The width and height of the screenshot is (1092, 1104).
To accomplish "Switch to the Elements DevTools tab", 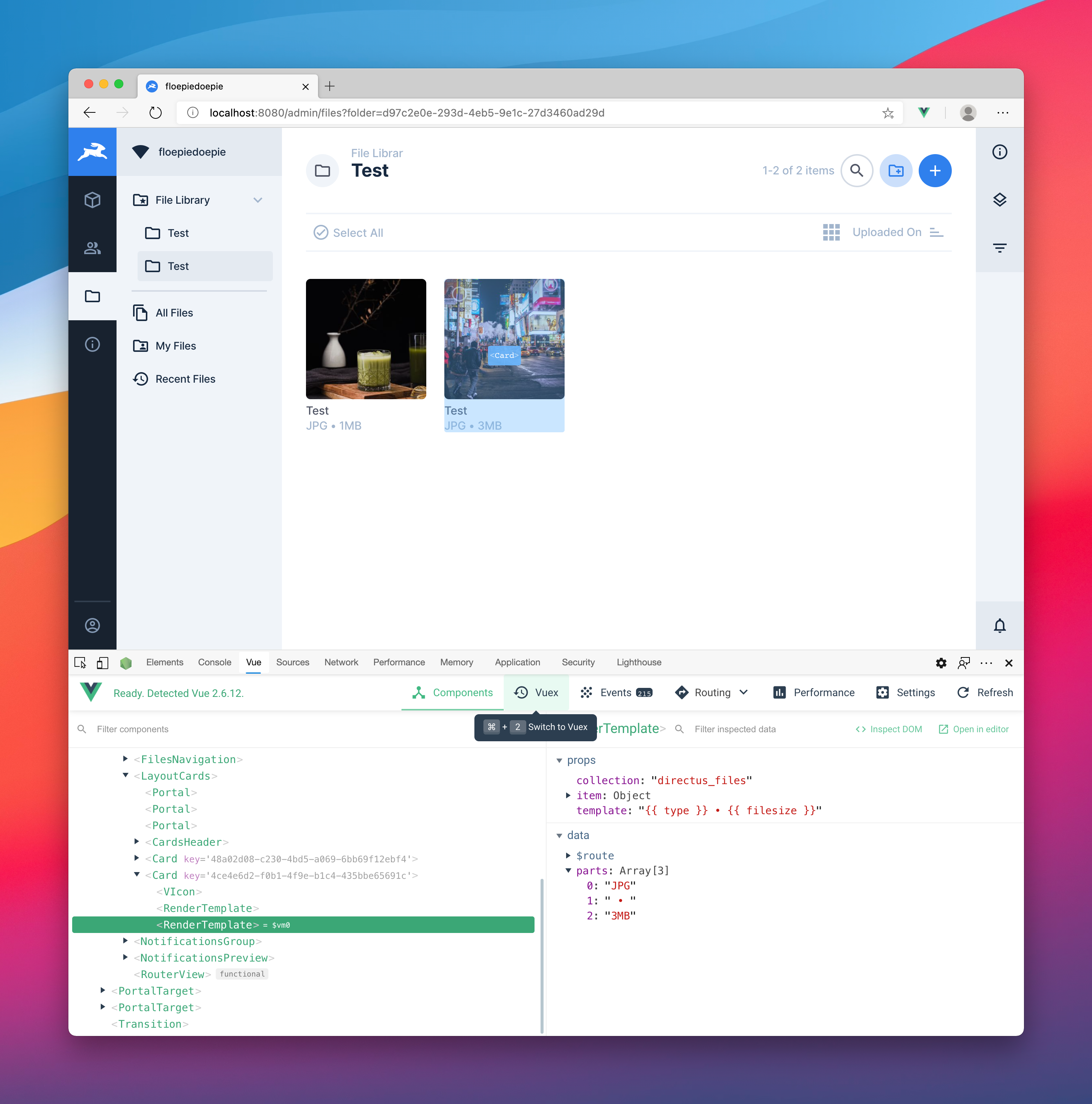I will (165, 662).
